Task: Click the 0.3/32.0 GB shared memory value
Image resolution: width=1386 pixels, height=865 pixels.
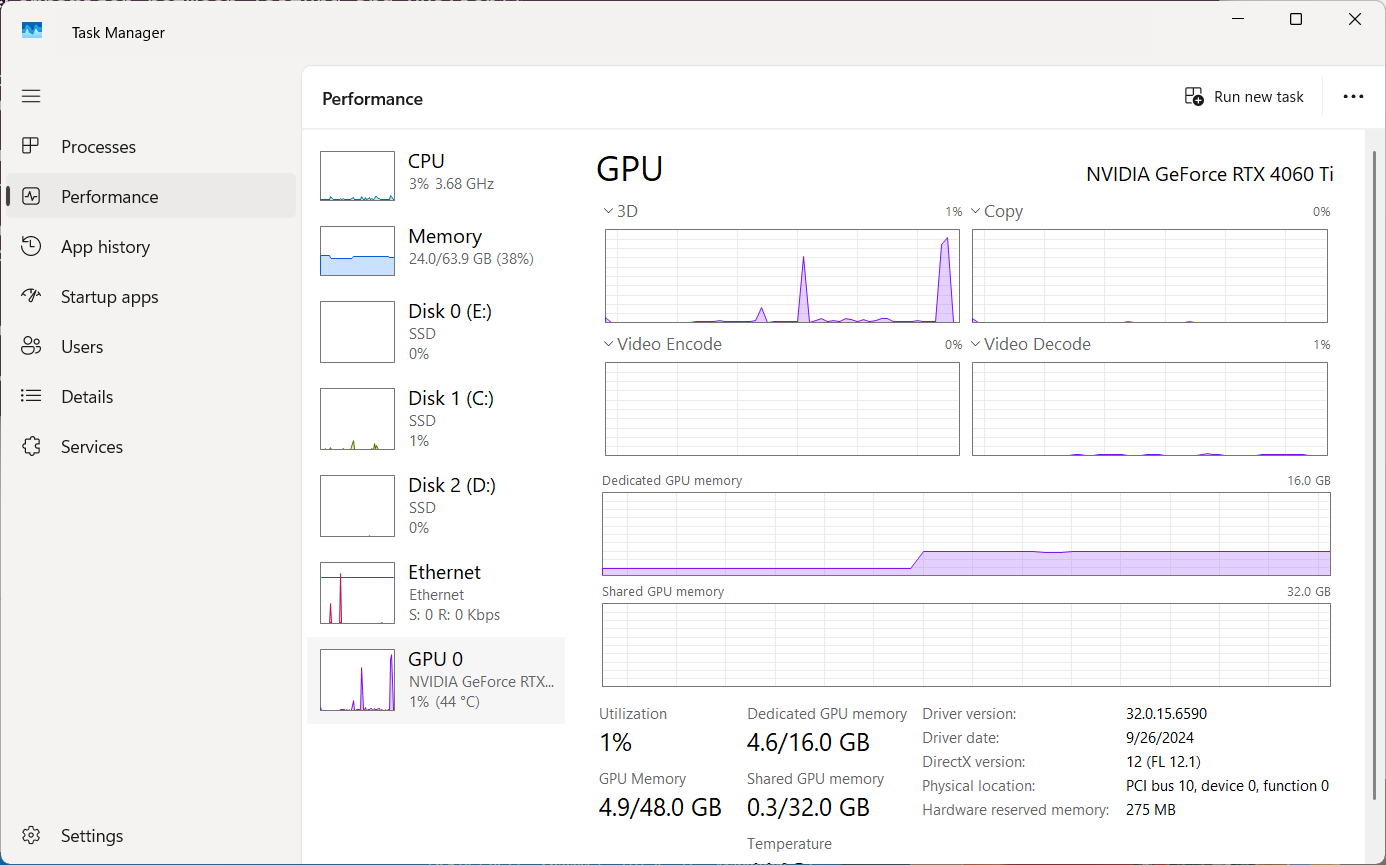Action: [808, 808]
